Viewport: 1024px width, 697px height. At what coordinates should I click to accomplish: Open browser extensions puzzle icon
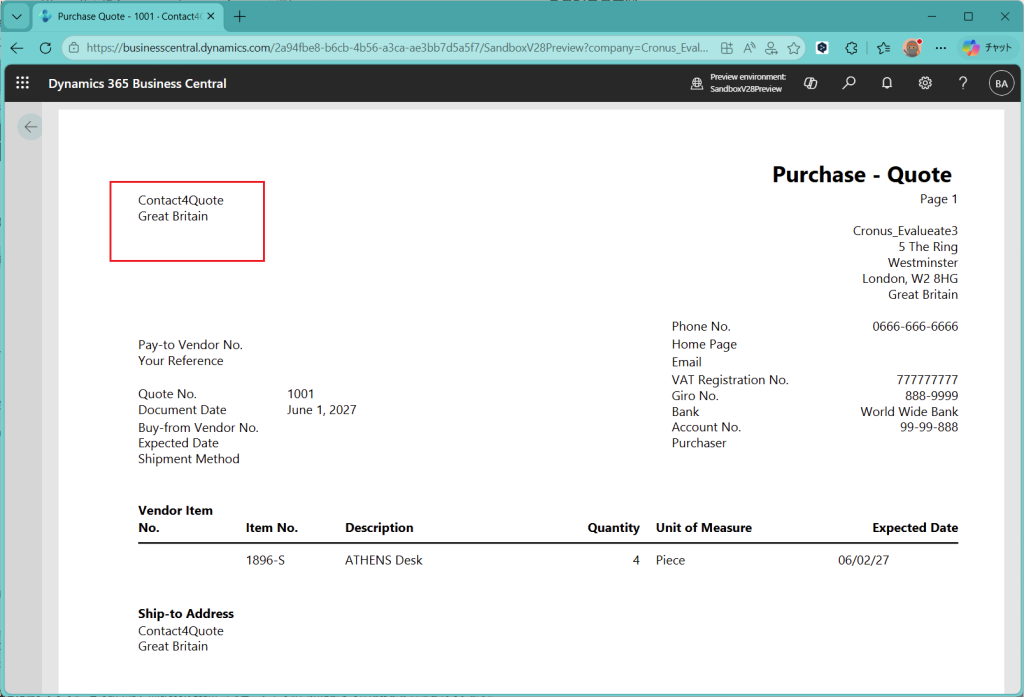click(852, 48)
